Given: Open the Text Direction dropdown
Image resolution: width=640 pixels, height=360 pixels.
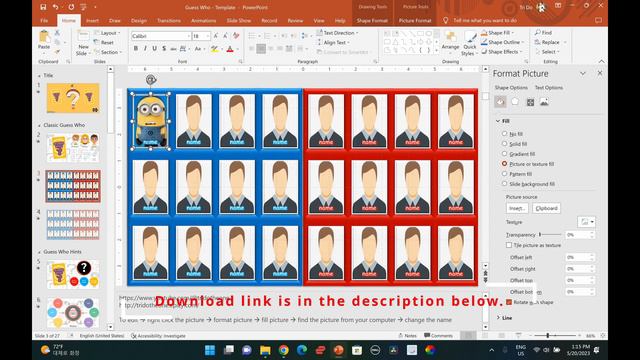Looking at the screenshot, I should click(x=338, y=33).
